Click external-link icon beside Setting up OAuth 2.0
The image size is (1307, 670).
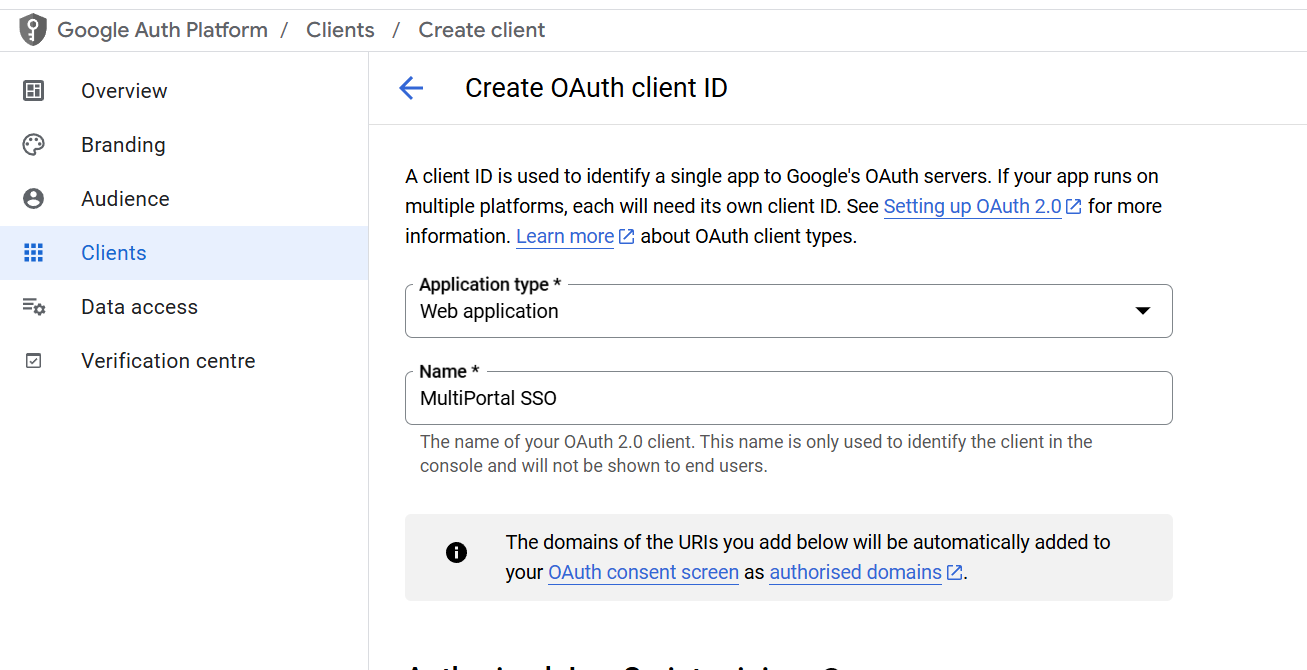click(x=1073, y=207)
